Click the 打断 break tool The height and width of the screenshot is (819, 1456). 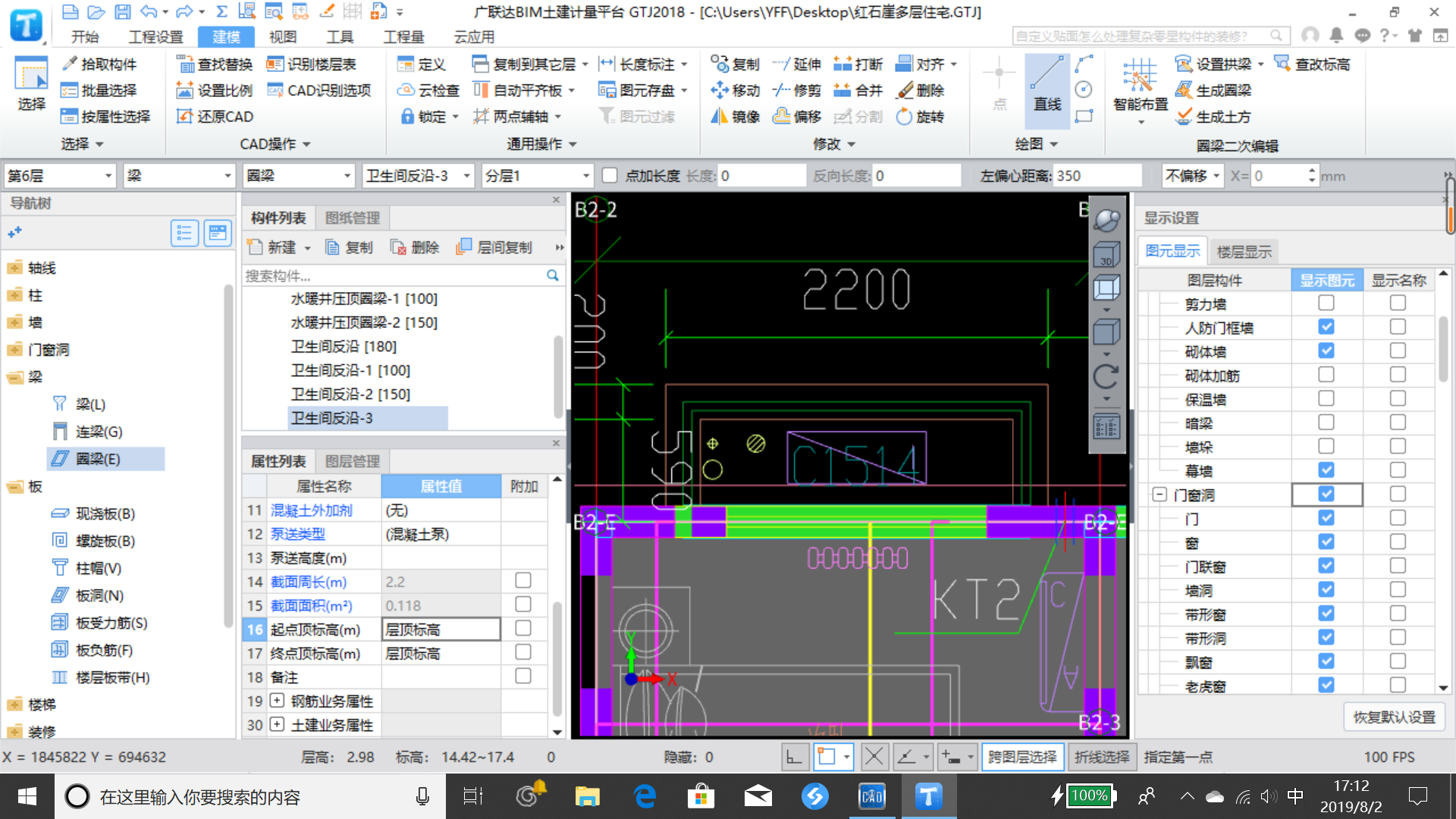click(858, 64)
